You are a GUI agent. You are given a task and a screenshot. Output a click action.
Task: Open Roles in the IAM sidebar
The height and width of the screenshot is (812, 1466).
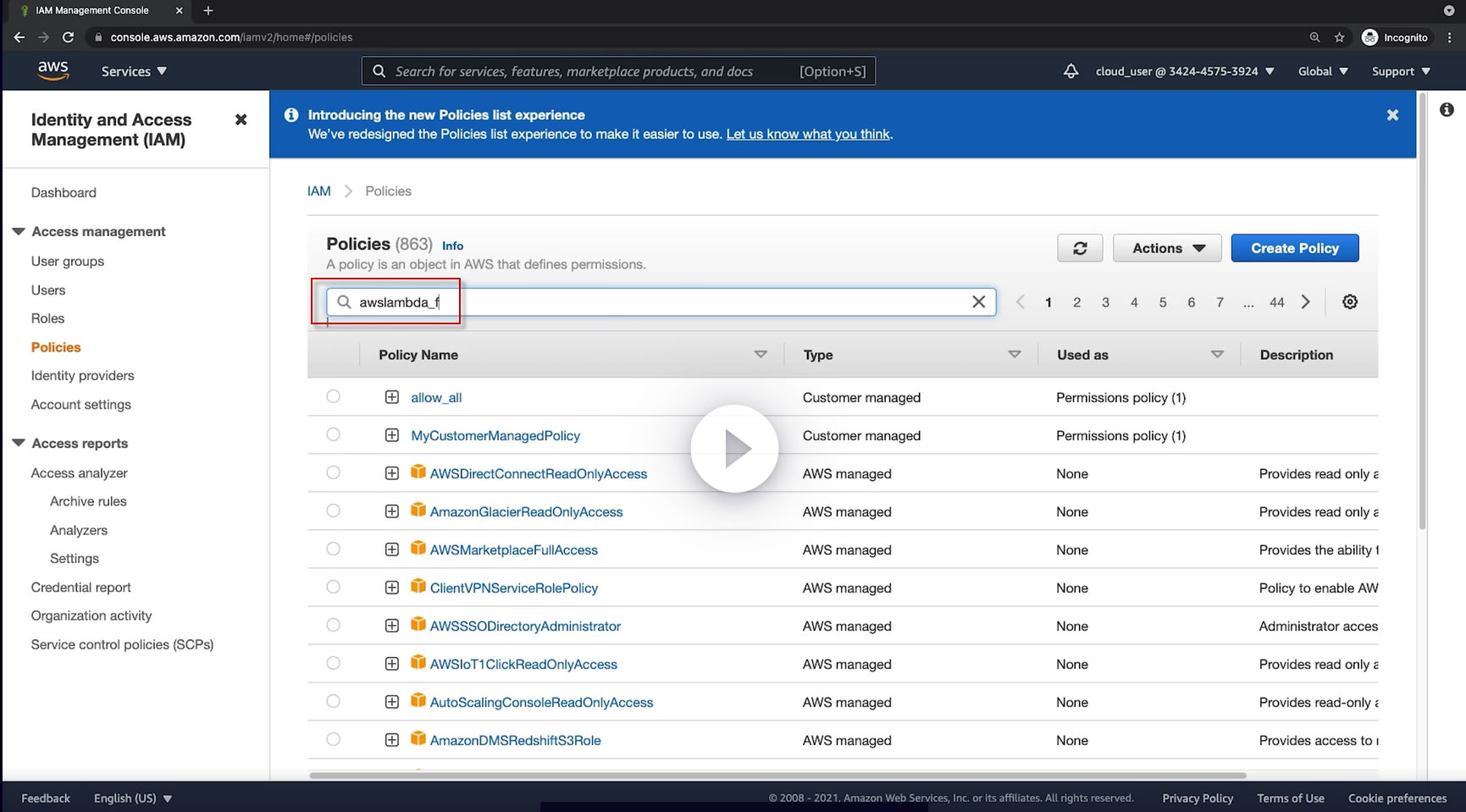click(47, 318)
